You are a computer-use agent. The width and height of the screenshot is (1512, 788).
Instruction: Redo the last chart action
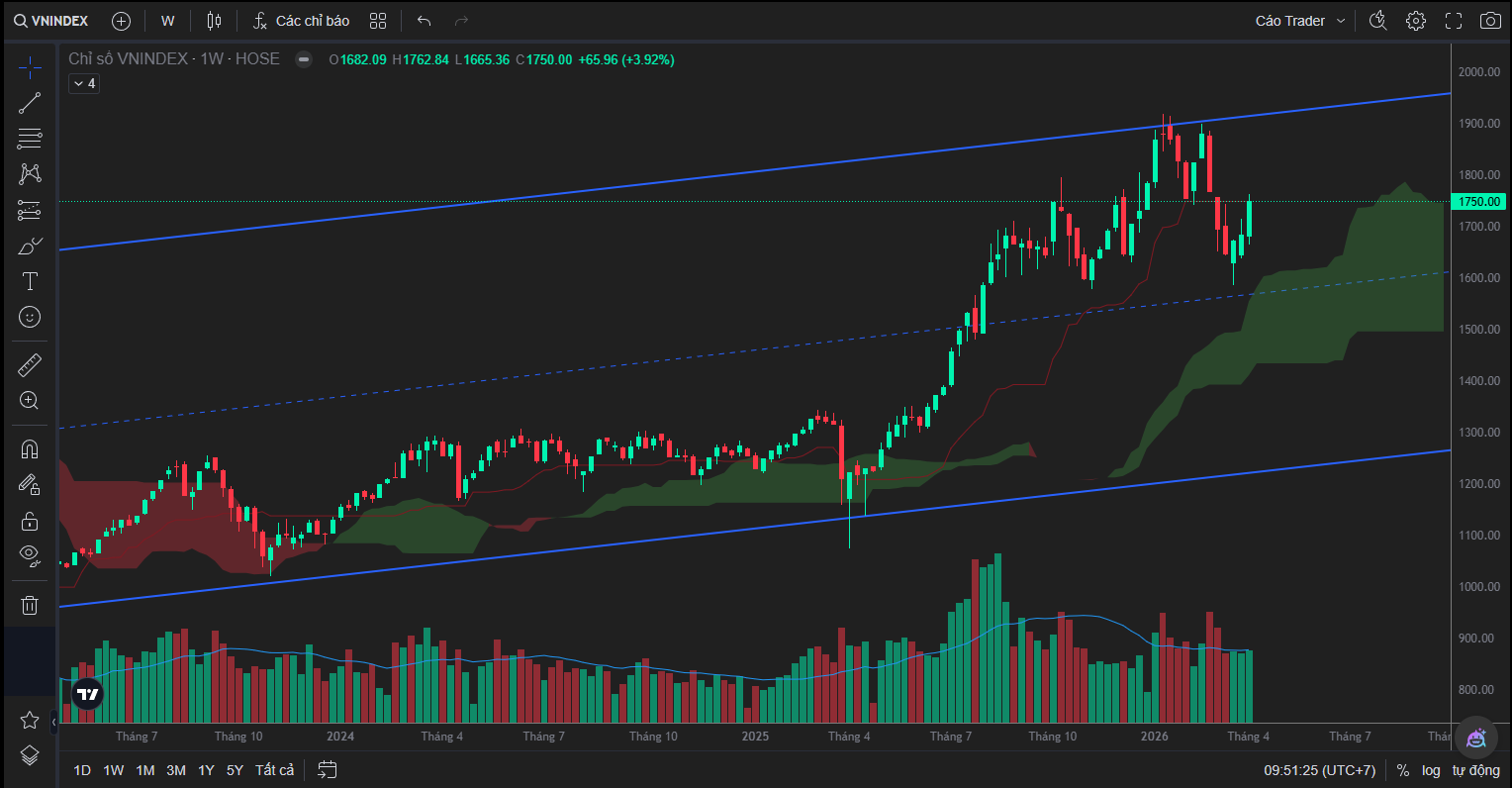click(461, 21)
